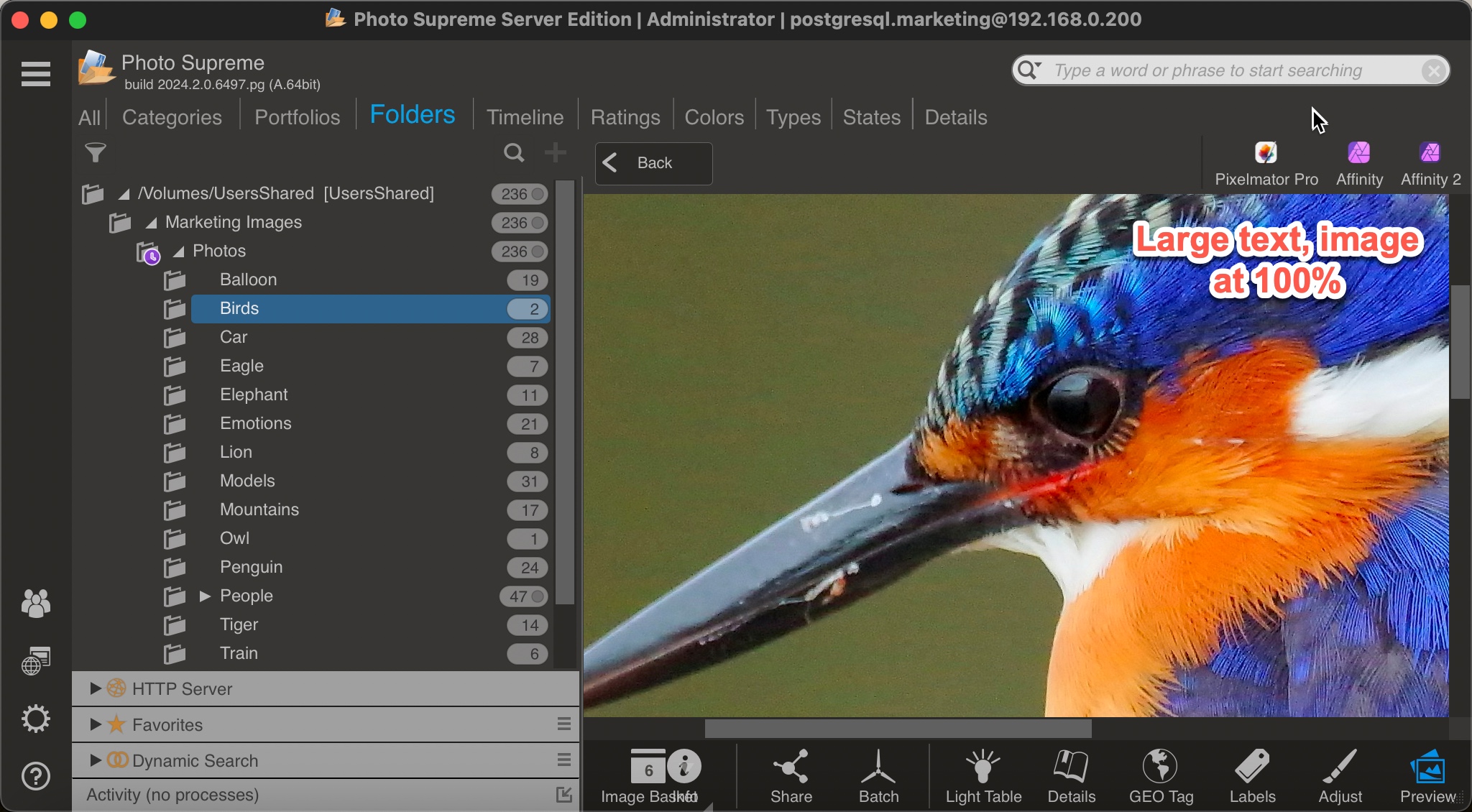Open image in Affinity 2
Viewport: 1472px width, 812px height.
(1430, 164)
